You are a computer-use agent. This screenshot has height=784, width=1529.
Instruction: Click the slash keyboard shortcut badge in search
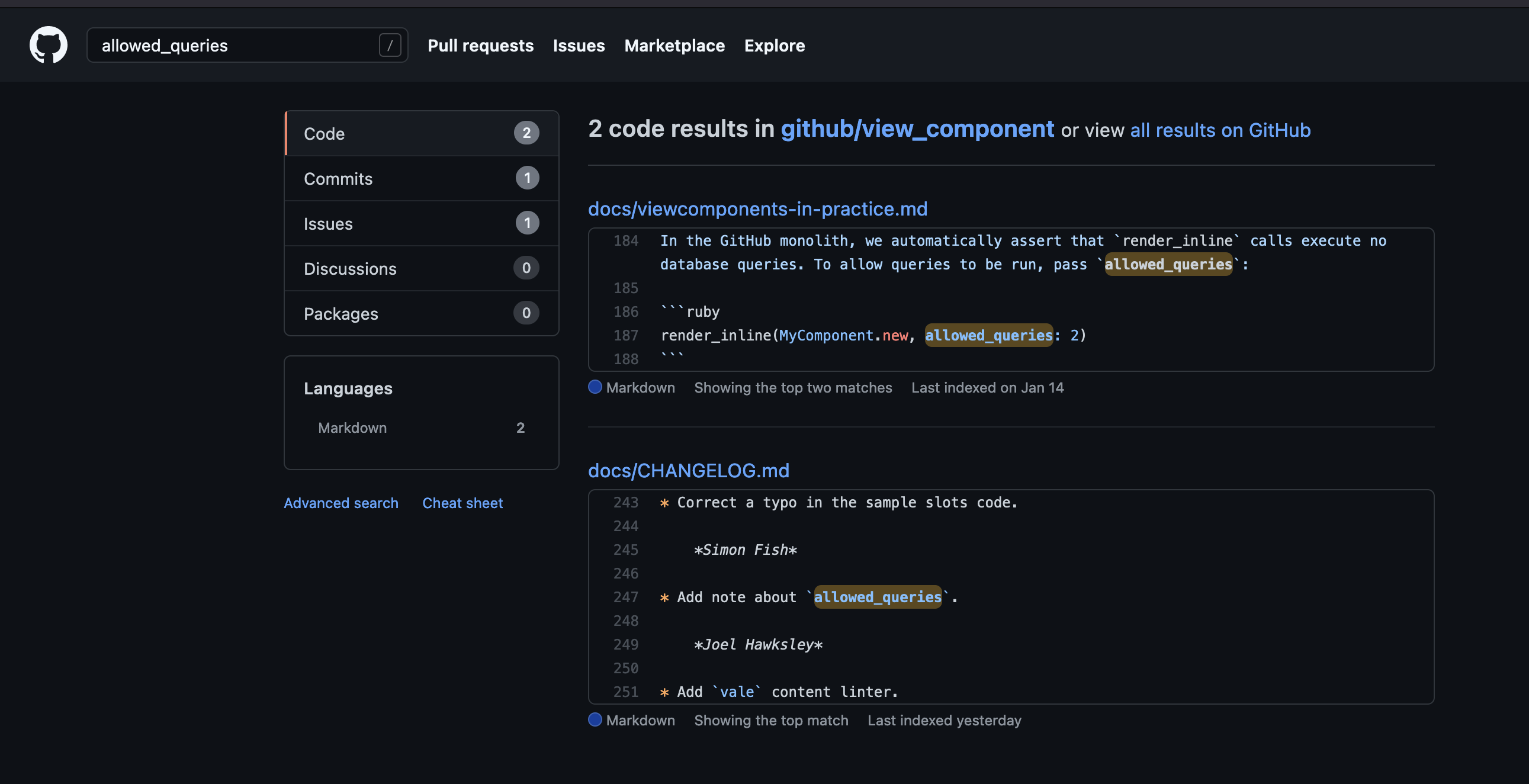391,44
